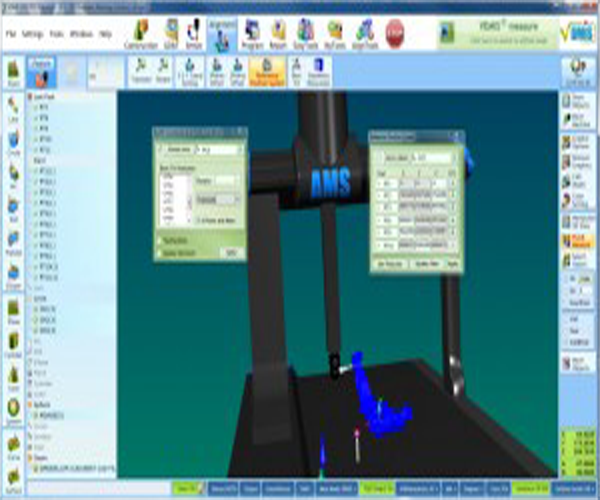Open the GD&T module icon
The width and height of the screenshot is (600, 500).
coord(171,34)
